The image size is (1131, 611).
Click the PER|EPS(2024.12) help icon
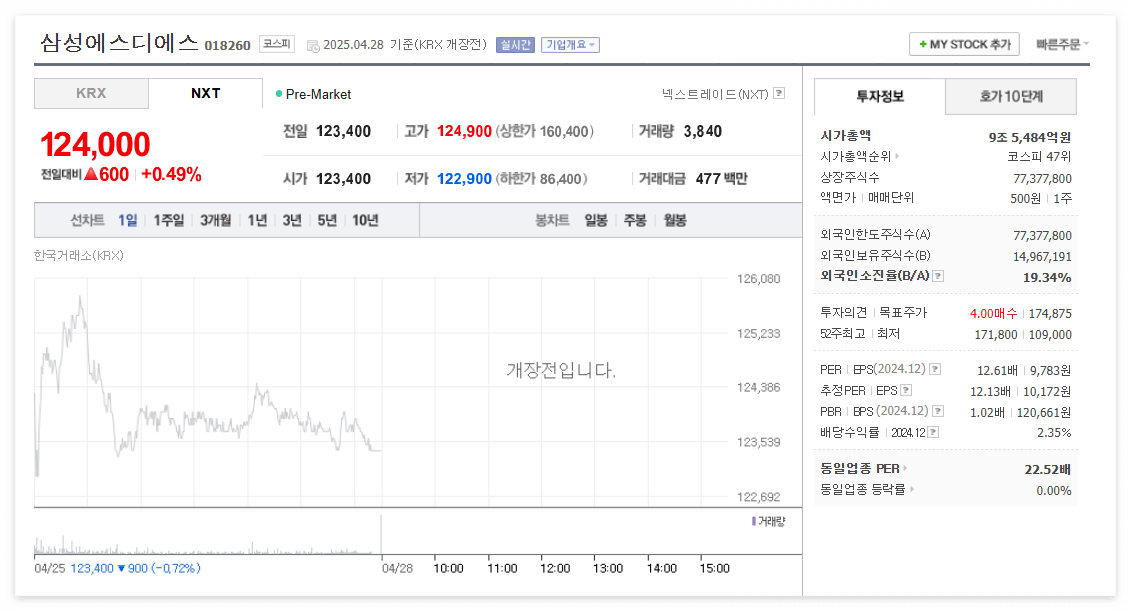point(934,369)
